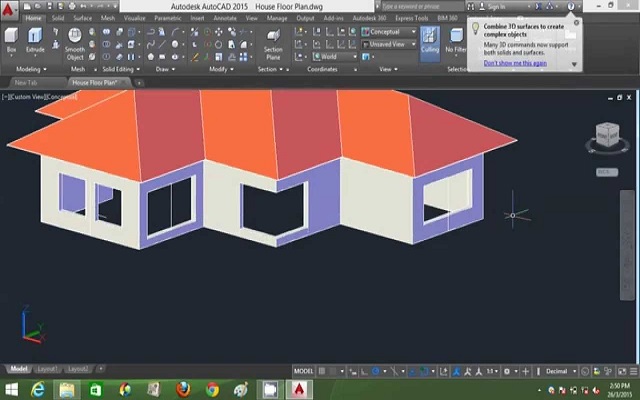This screenshot has height=400, width=640.
Task: Click the ViewCube in the viewport
Action: (607, 135)
